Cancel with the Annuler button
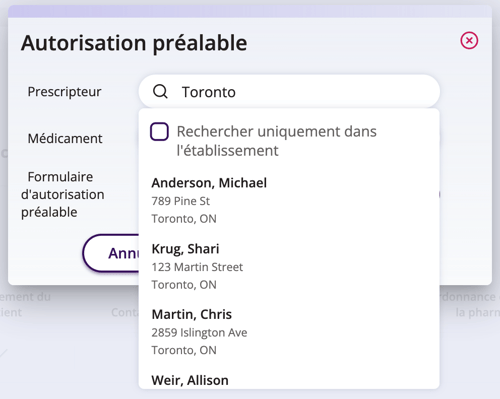This screenshot has width=500, height=399. (111, 253)
